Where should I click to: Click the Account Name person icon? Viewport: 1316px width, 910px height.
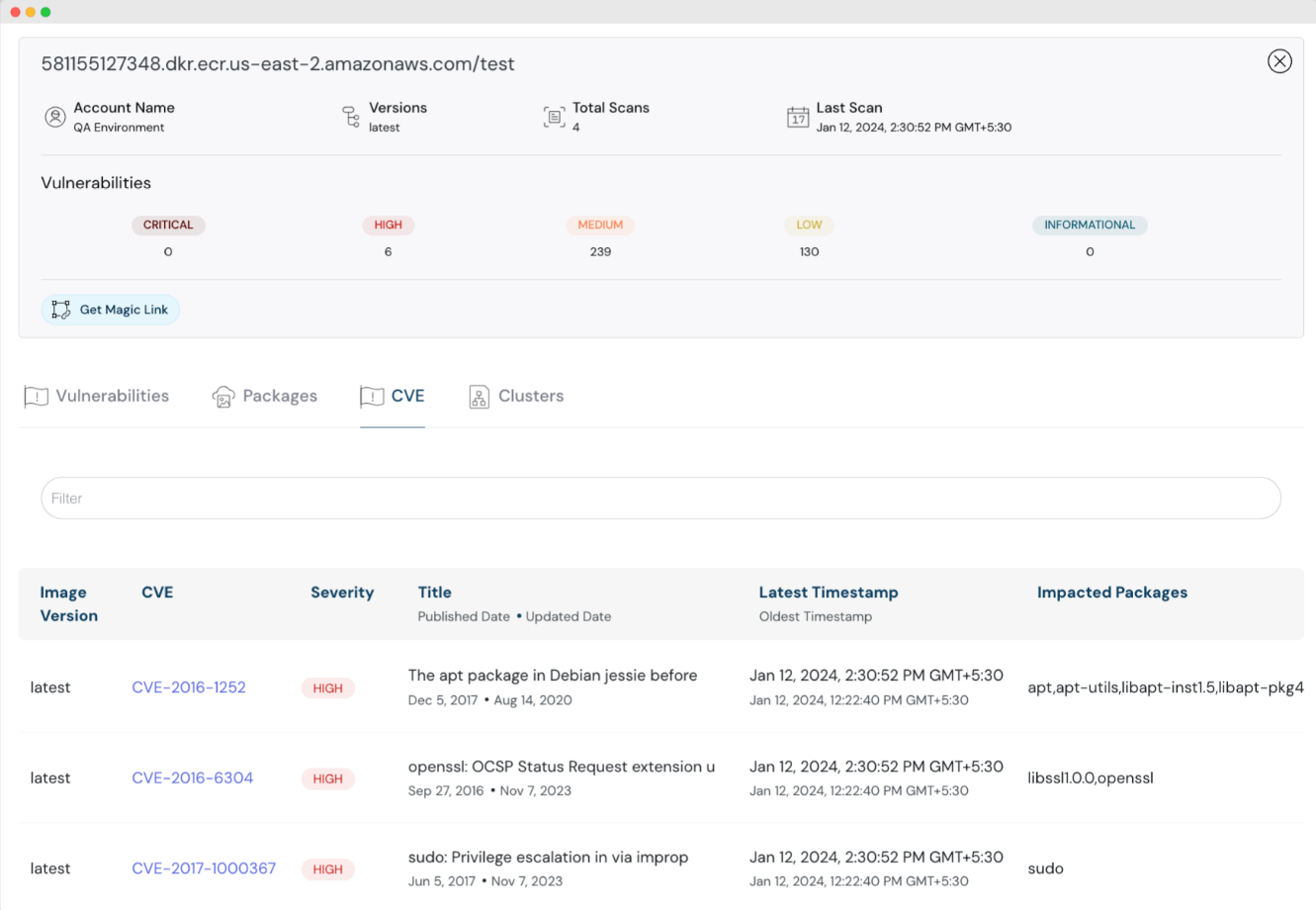55,116
